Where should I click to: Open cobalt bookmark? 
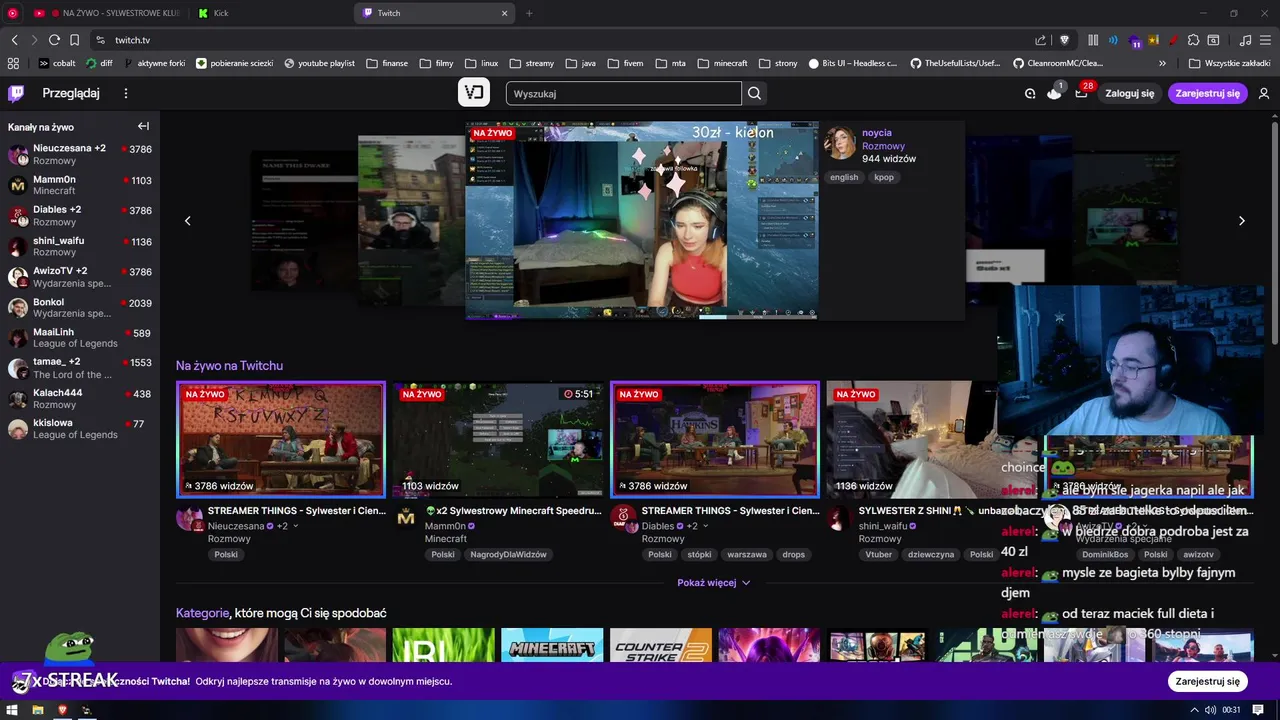point(57,63)
